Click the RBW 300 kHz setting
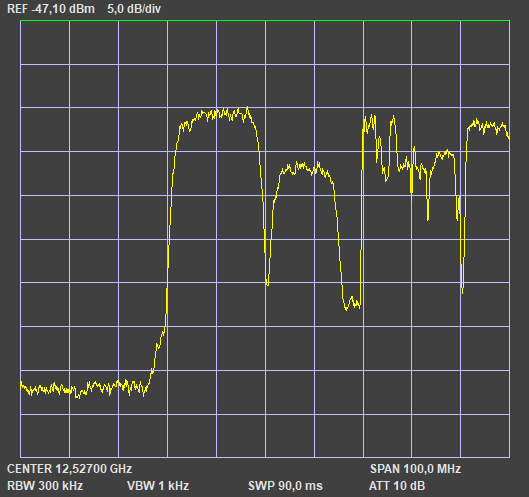The width and height of the screenshot is (529, 497). coord(45,486)
